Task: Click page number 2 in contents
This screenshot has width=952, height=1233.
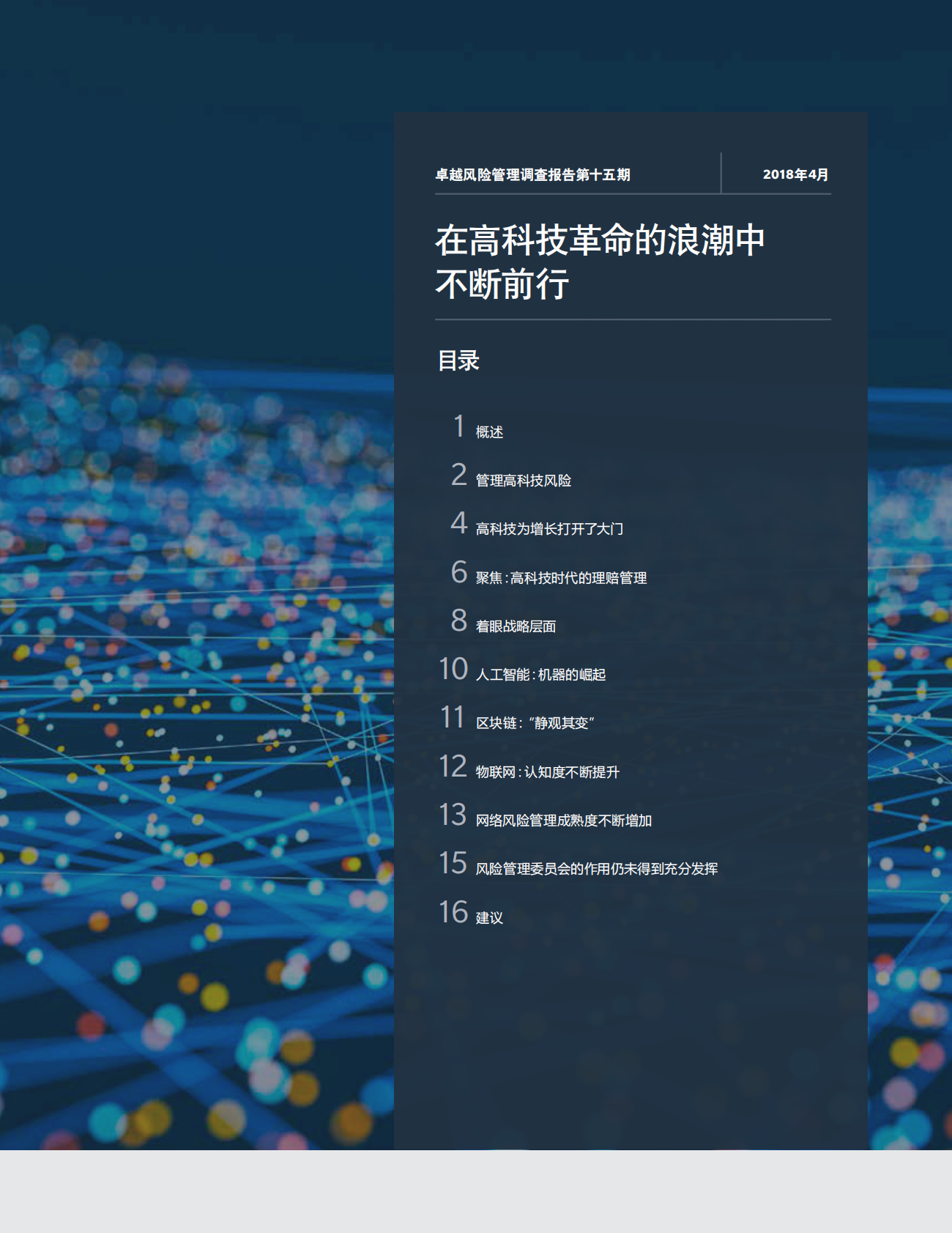Action: [459, 475]
